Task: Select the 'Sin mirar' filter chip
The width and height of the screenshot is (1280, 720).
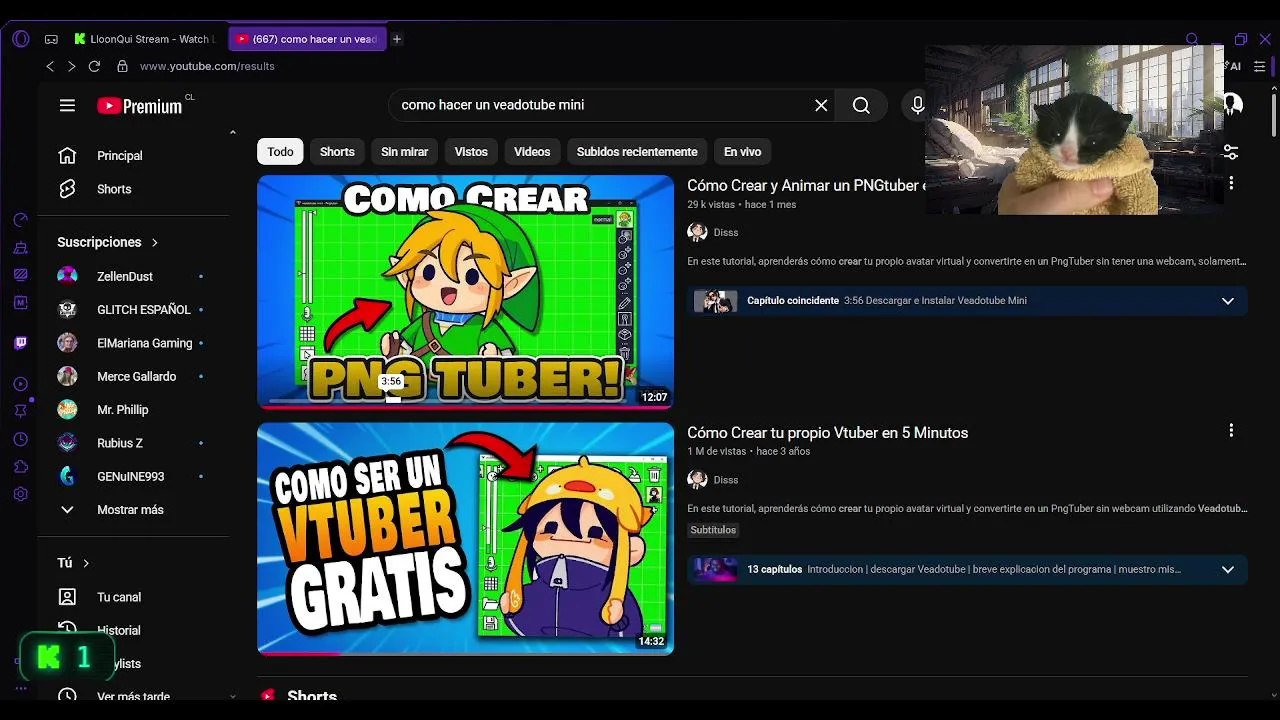Action: (404, 152)
